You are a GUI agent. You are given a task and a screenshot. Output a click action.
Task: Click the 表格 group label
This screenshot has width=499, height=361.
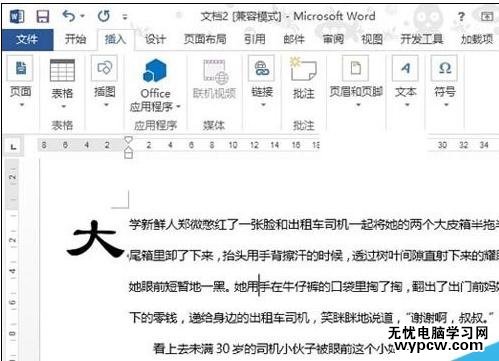pyautogui.click(x=62, y=125)
